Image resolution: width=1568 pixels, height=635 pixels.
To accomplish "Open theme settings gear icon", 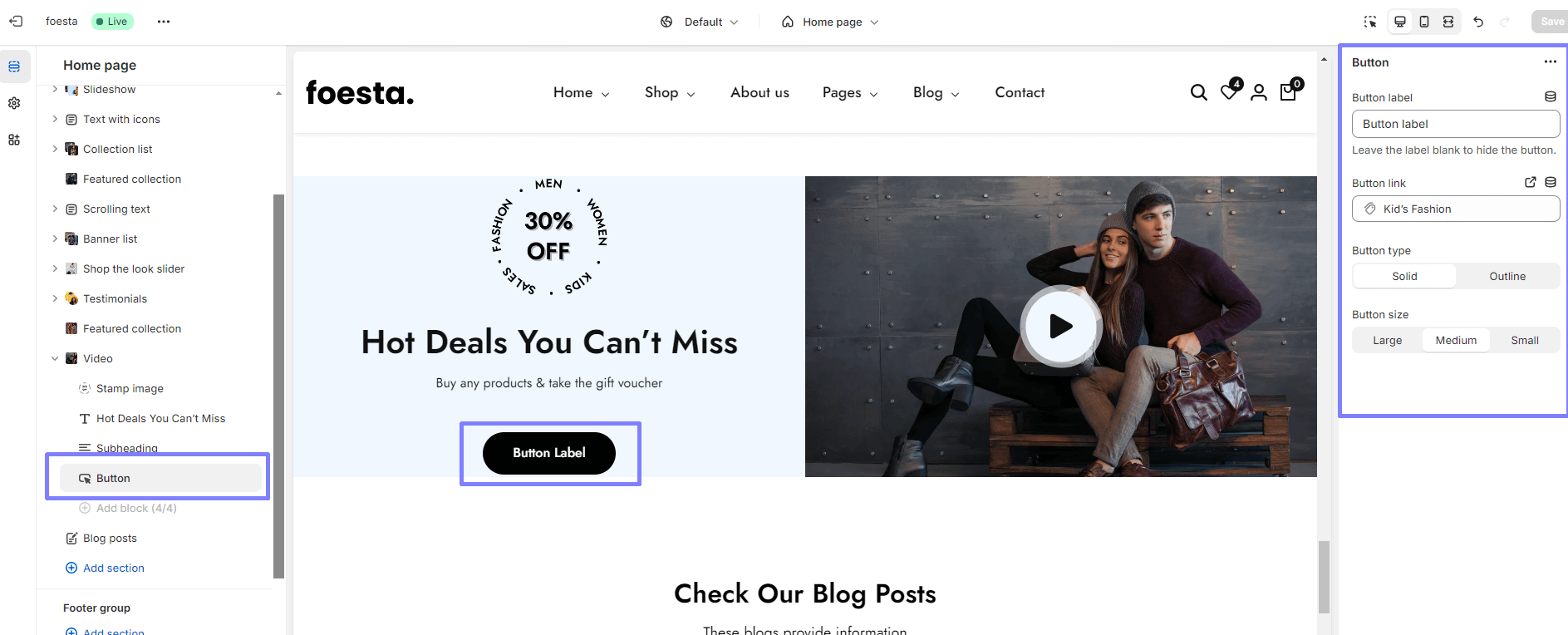I will 14,103.
